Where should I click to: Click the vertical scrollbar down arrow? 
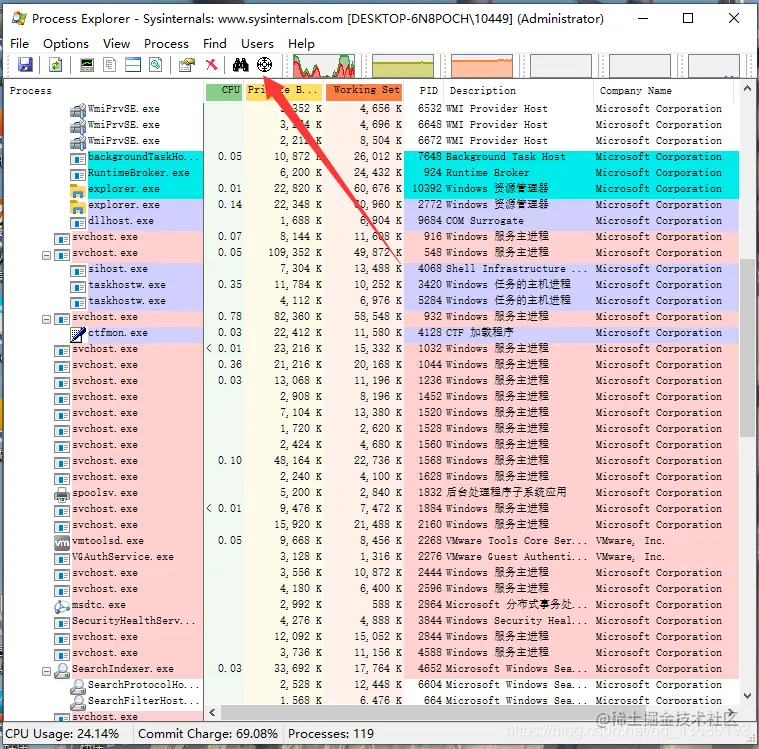pos(747,696)
